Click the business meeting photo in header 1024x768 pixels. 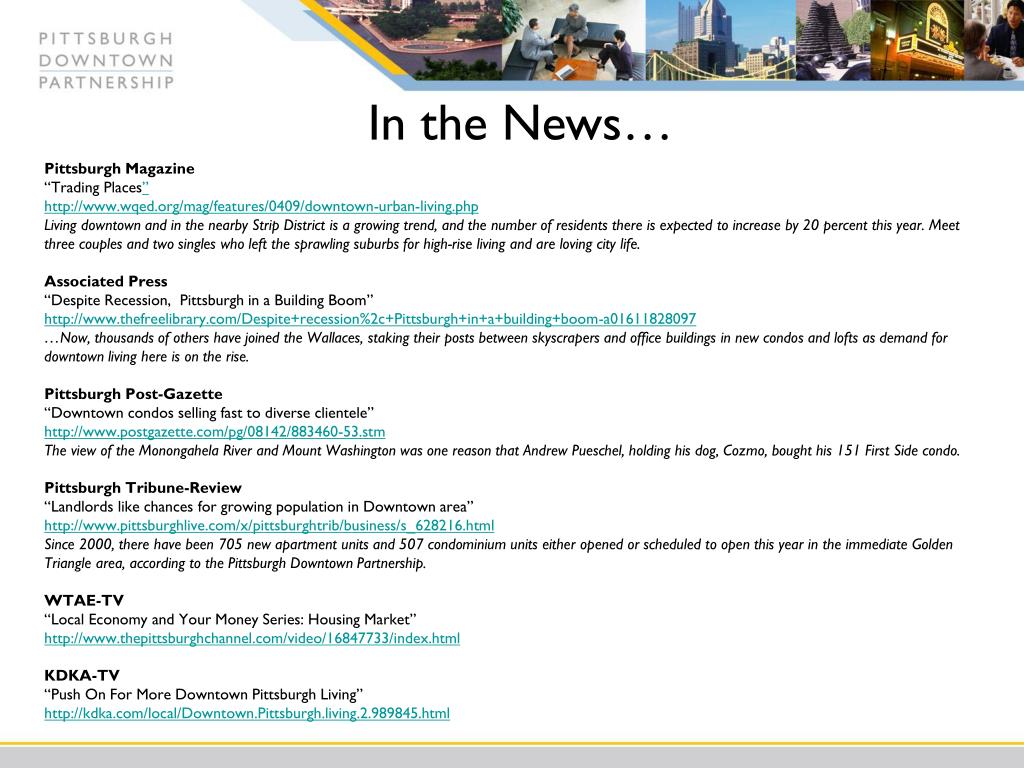(x=573, y=40)
